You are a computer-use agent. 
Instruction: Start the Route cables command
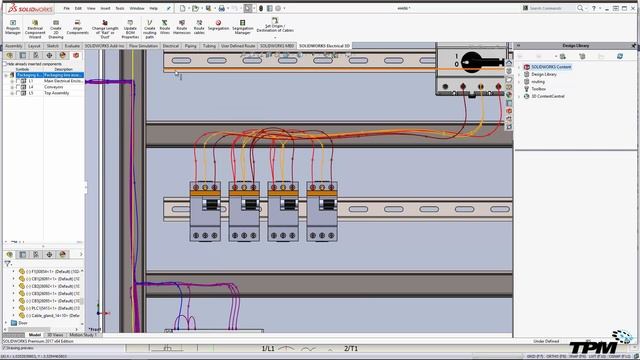(199, 27)
